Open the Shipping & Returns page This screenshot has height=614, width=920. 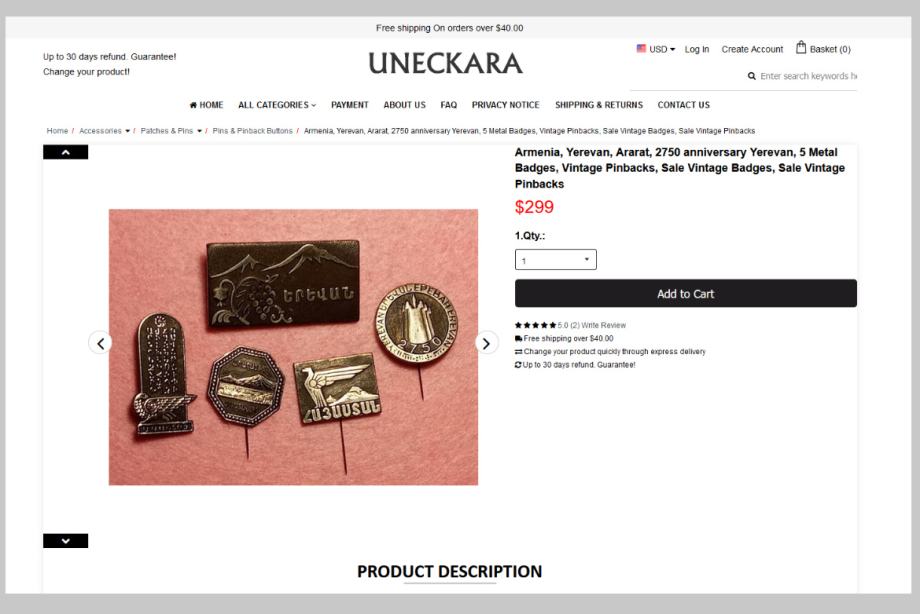pyautogui.click(x=599, y=105)
